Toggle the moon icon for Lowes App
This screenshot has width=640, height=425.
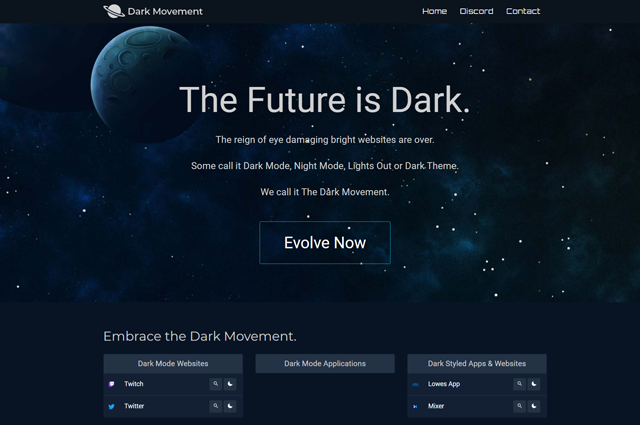click(x=534, y=384)
